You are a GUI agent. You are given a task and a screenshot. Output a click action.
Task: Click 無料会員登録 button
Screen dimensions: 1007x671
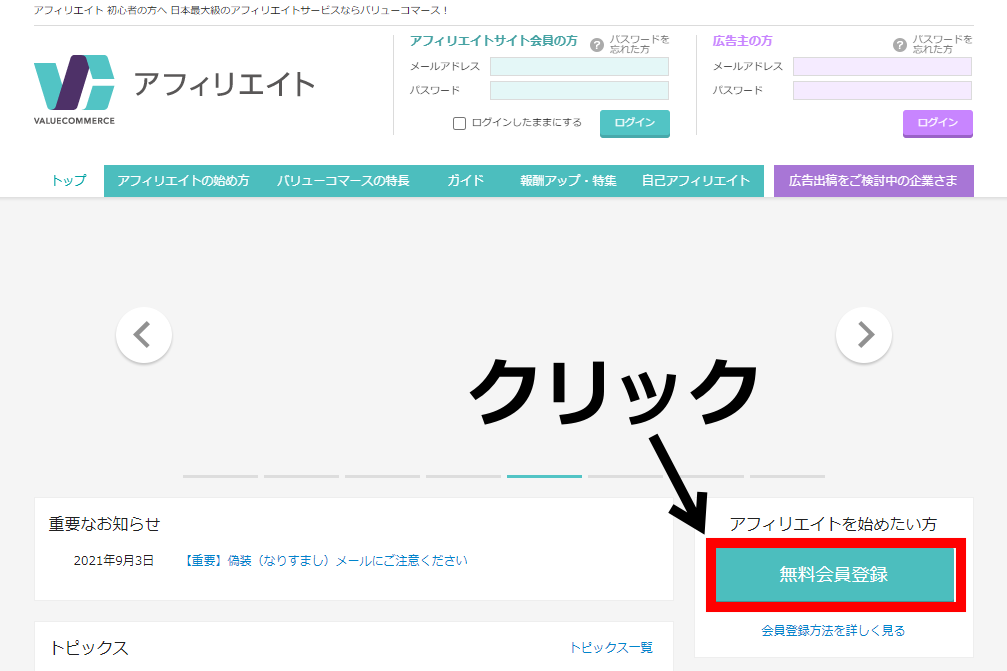coord(835,575)
